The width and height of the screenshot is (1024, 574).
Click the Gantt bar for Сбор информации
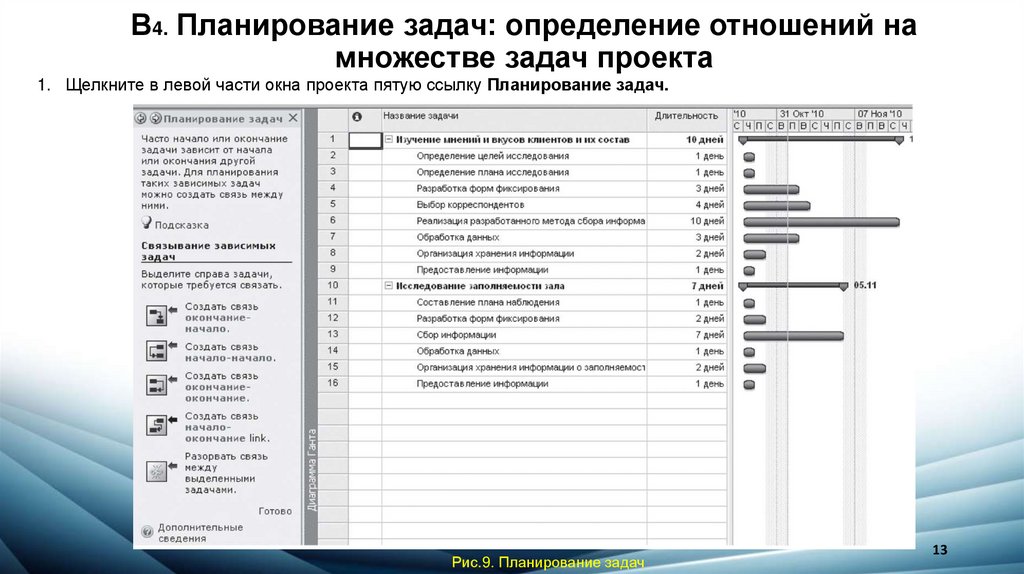[793, 336]
